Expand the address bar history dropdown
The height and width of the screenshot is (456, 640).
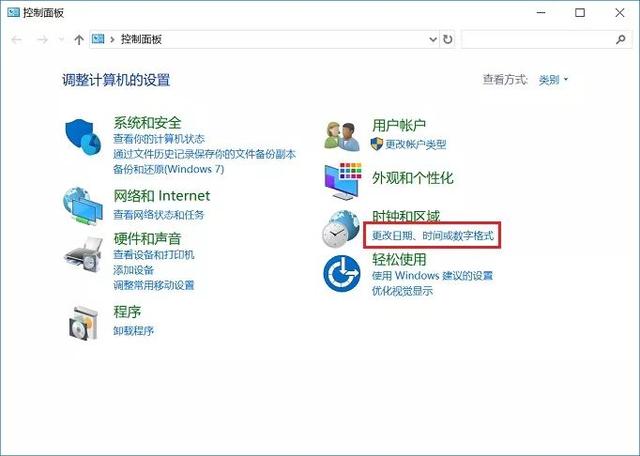click(x=433, y=40)
